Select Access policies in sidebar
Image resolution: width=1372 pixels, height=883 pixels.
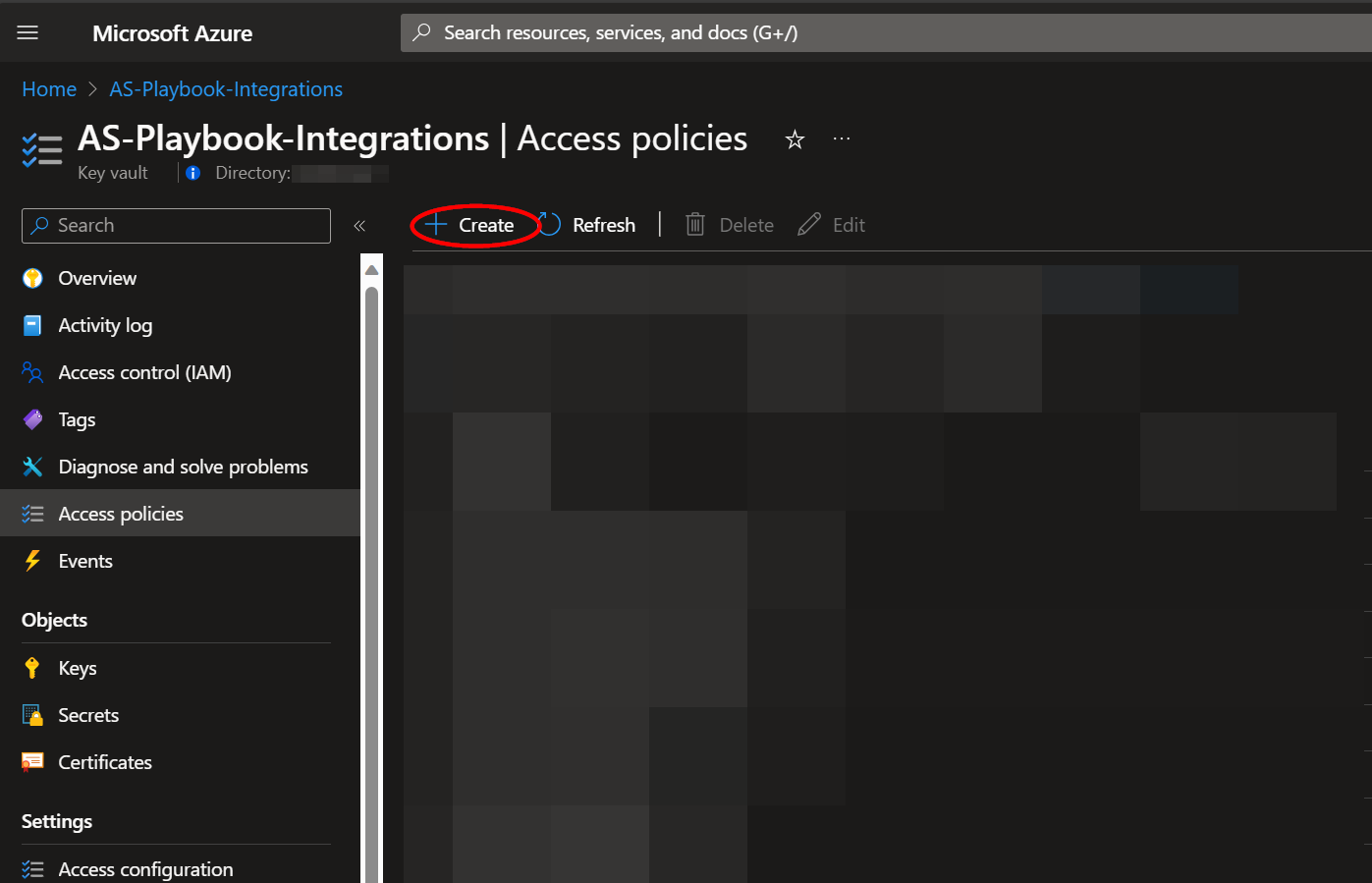[x=180, y=514]
